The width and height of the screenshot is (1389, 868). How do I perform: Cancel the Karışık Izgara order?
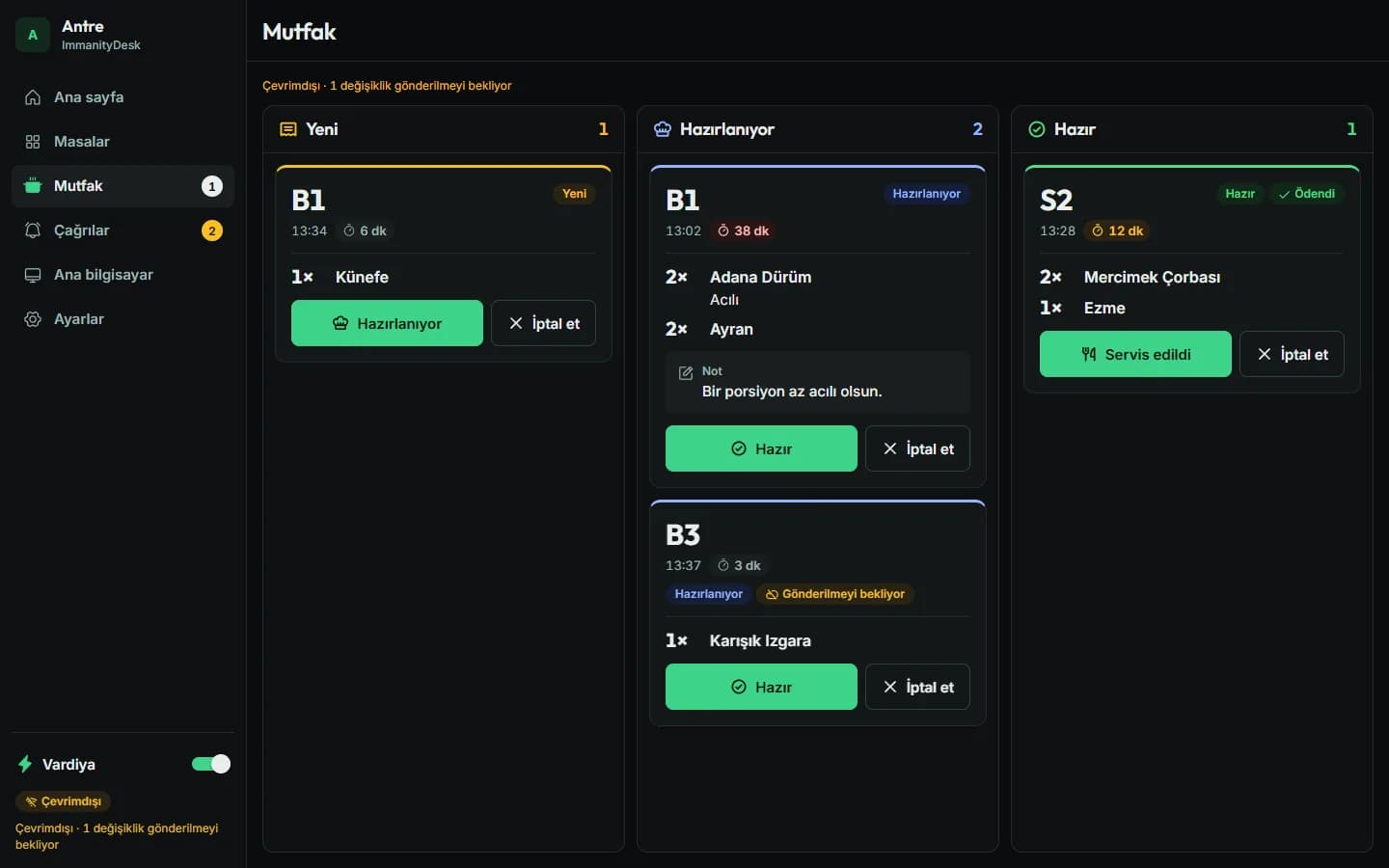[917, 687]
